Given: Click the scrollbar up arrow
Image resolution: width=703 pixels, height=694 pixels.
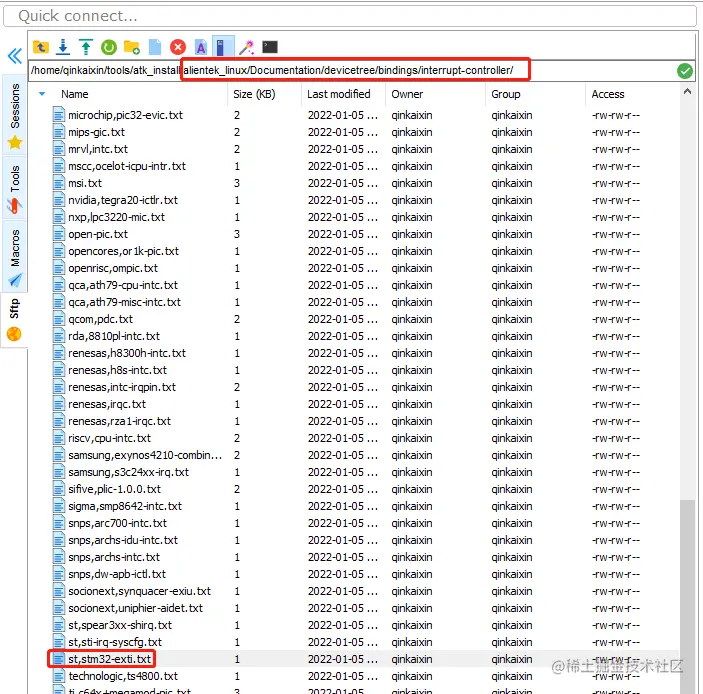Looking at the screenshot, I should pos(687,91).
